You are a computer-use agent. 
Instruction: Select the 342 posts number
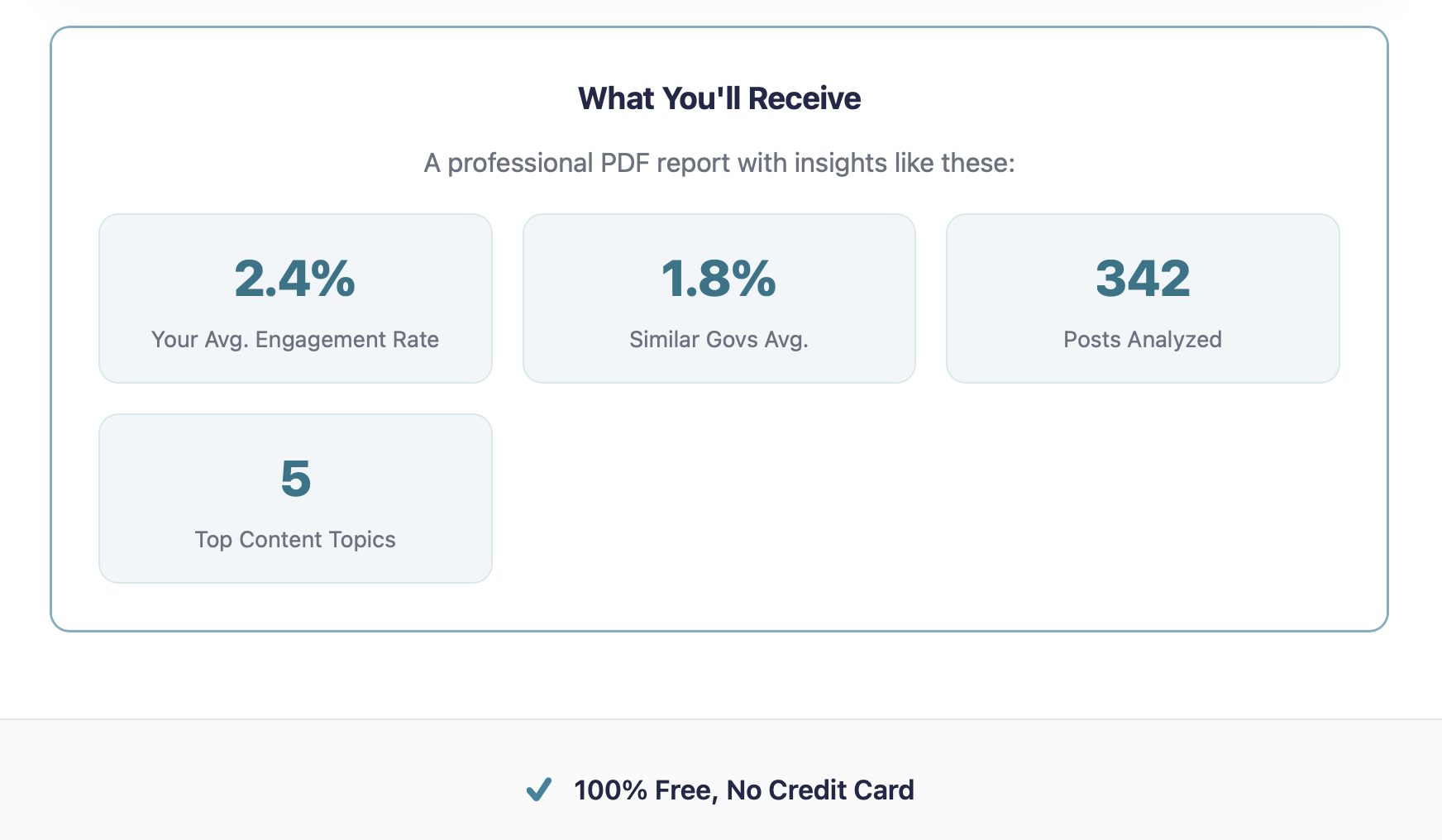pyautogui.click(x=1143, y=279)
